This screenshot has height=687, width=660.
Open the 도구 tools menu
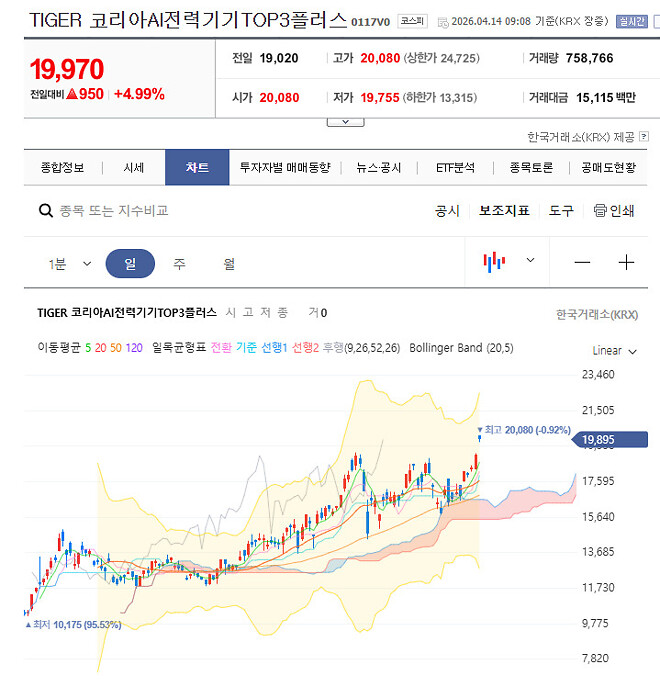(x=561, y=211)
